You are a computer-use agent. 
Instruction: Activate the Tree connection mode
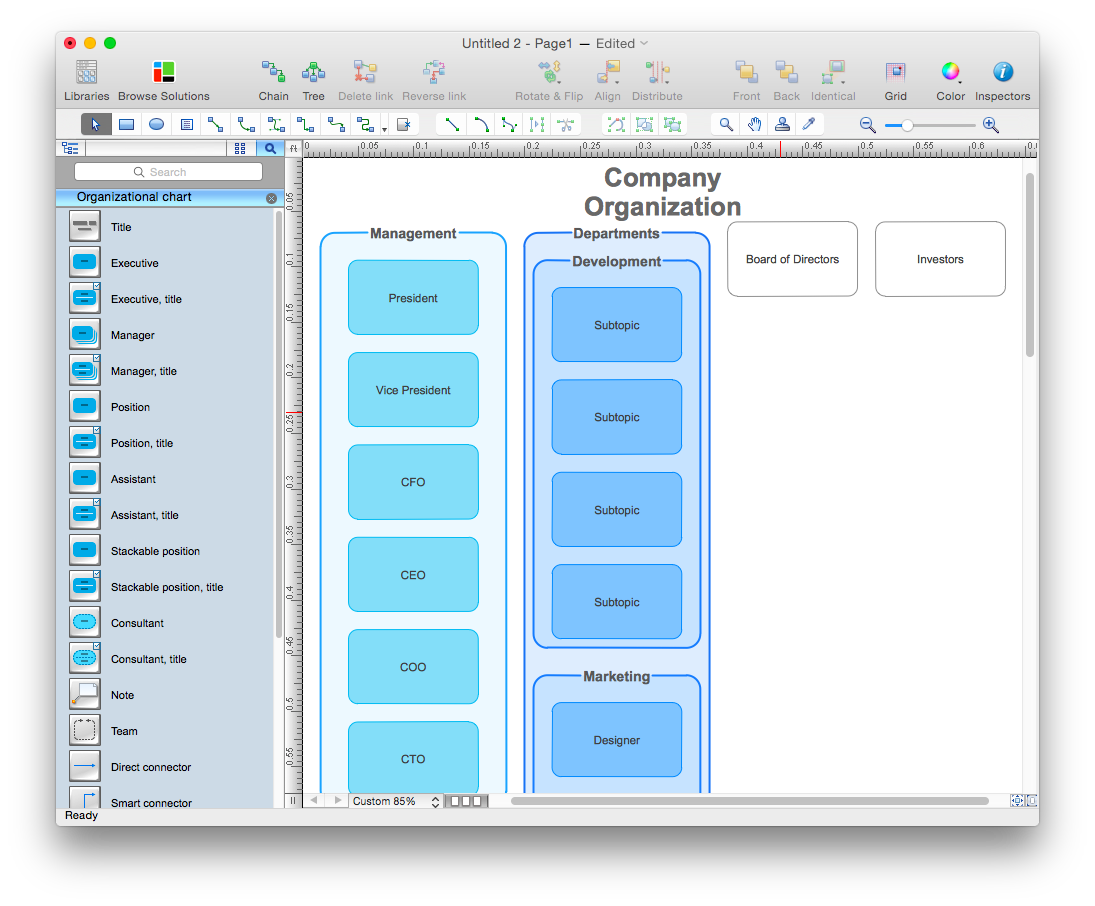[313, 81]
